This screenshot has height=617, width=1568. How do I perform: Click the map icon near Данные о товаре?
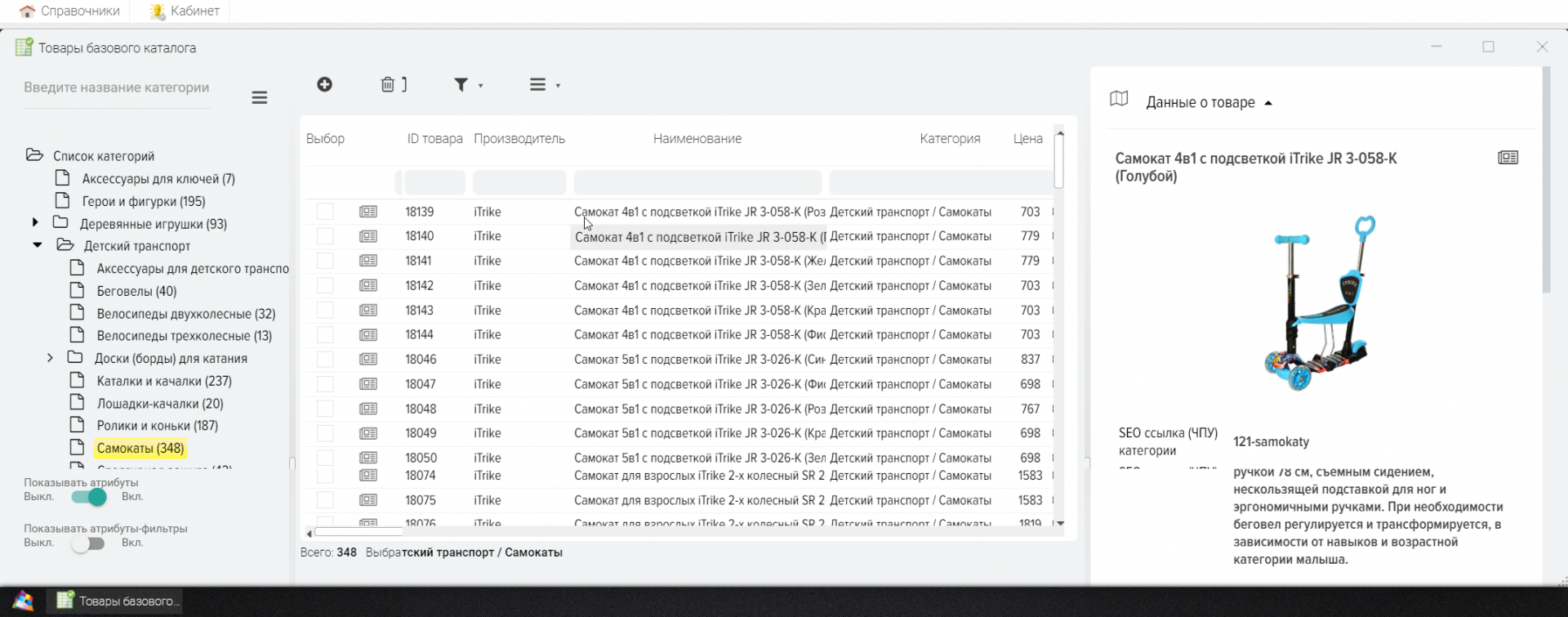(x=1119, y=100)
